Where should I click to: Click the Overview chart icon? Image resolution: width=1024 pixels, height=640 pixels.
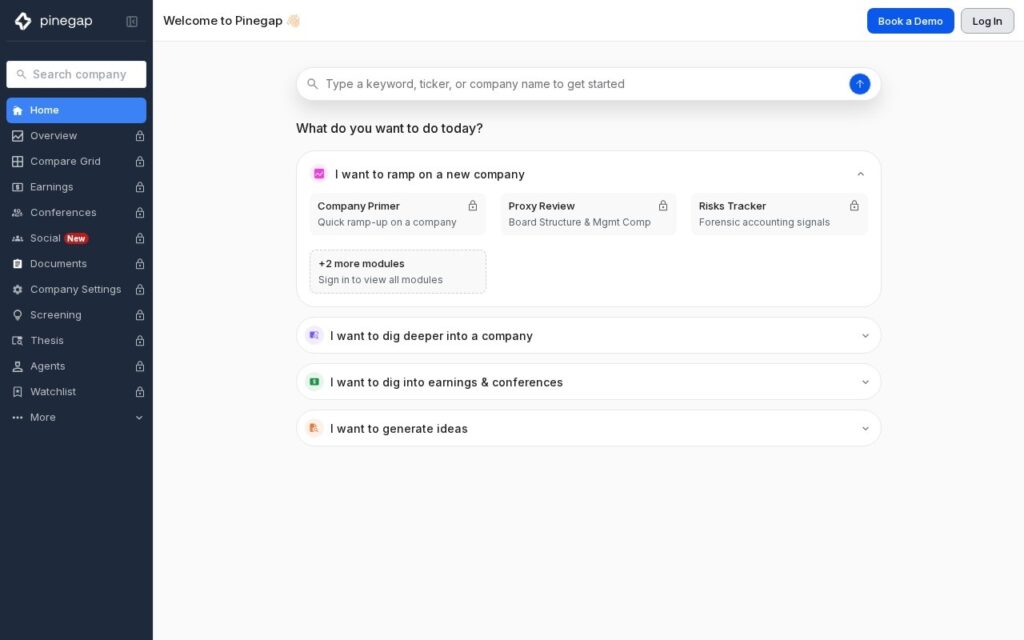(18, 136)
